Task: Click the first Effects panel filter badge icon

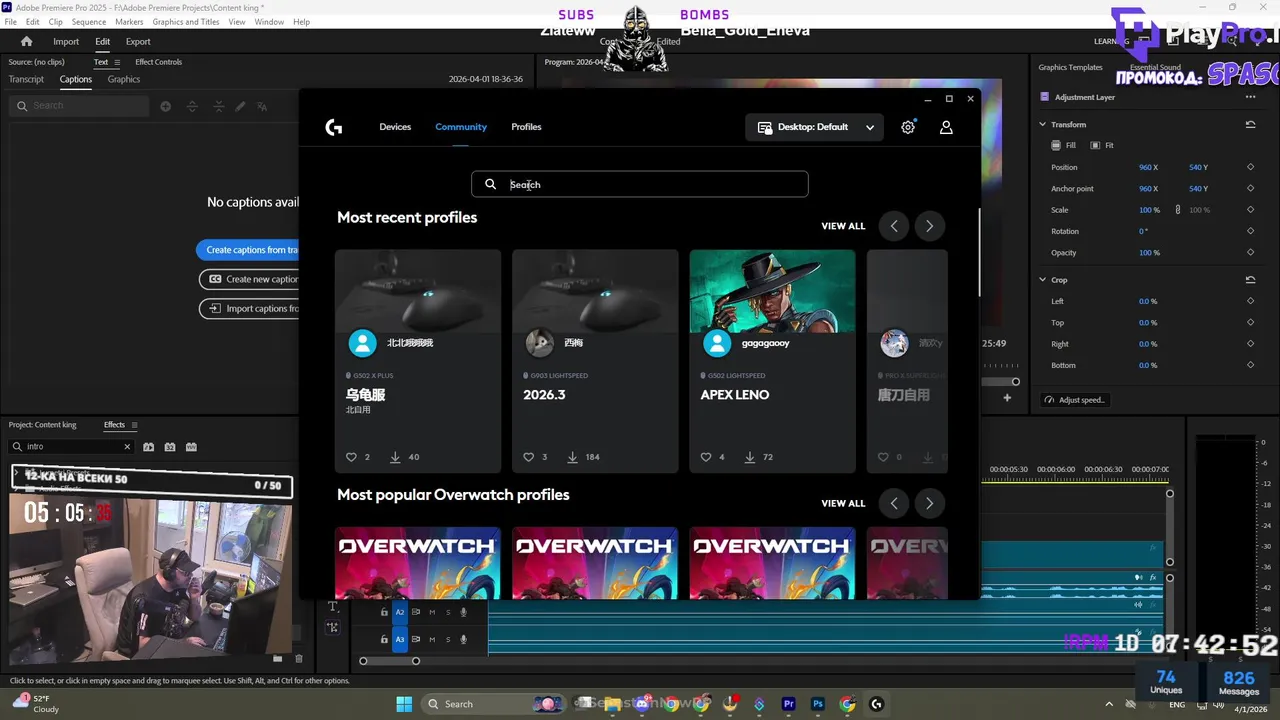Action: pyautogui.click(x=148, y=447)
